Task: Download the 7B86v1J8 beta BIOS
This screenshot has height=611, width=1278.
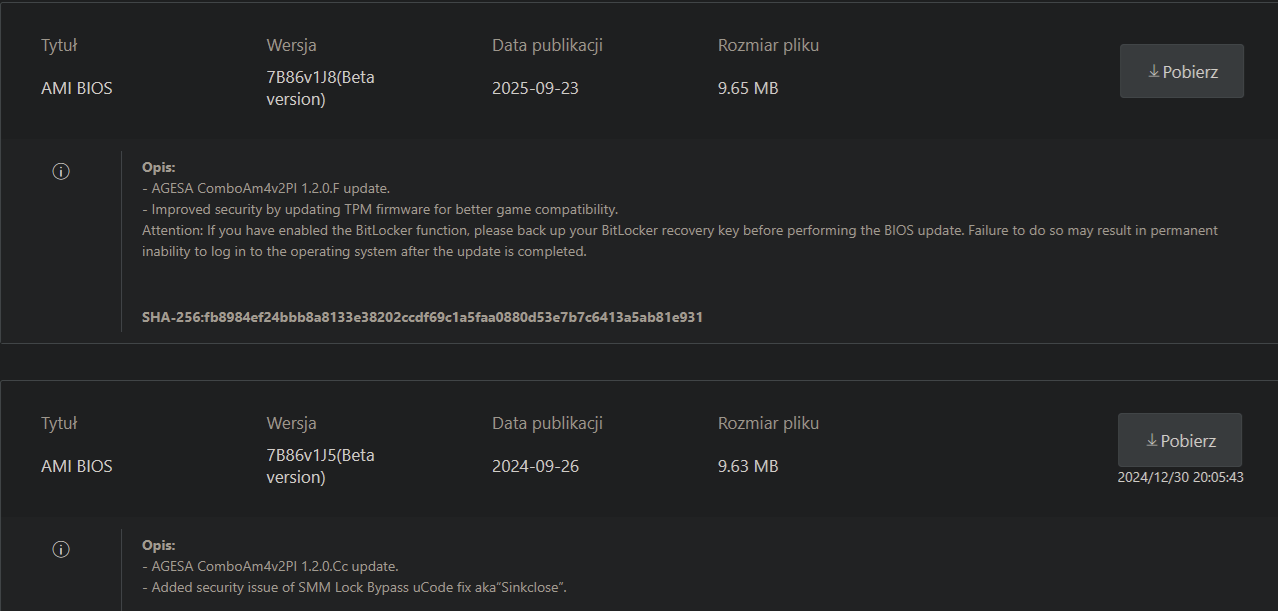Action: point(1181,71)
